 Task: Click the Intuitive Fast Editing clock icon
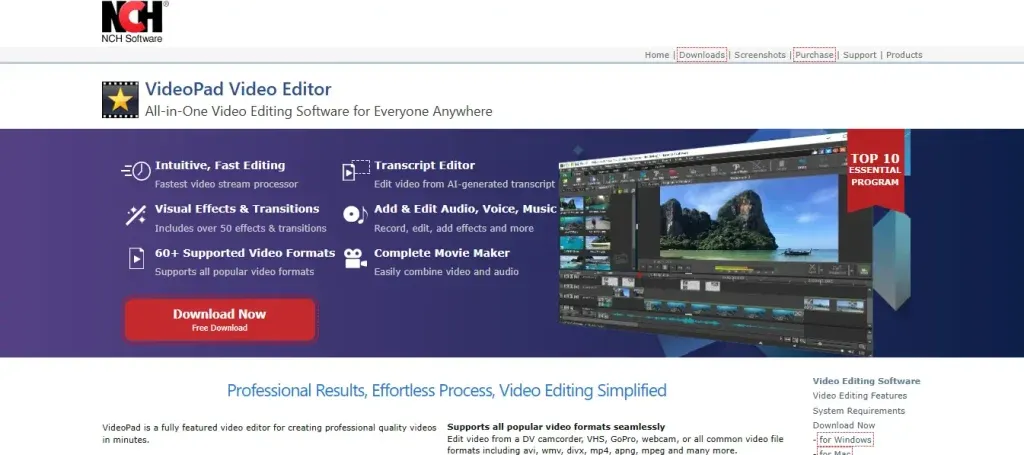click(136, 172)
